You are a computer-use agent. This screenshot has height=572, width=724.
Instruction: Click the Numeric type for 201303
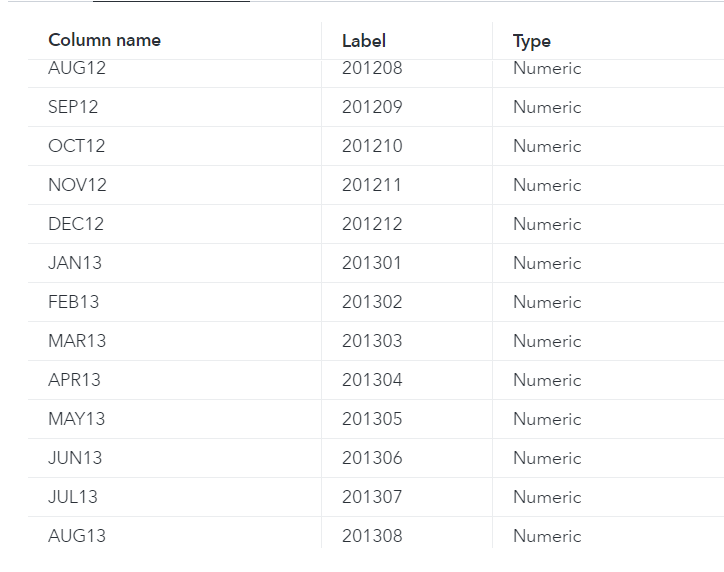547,341
